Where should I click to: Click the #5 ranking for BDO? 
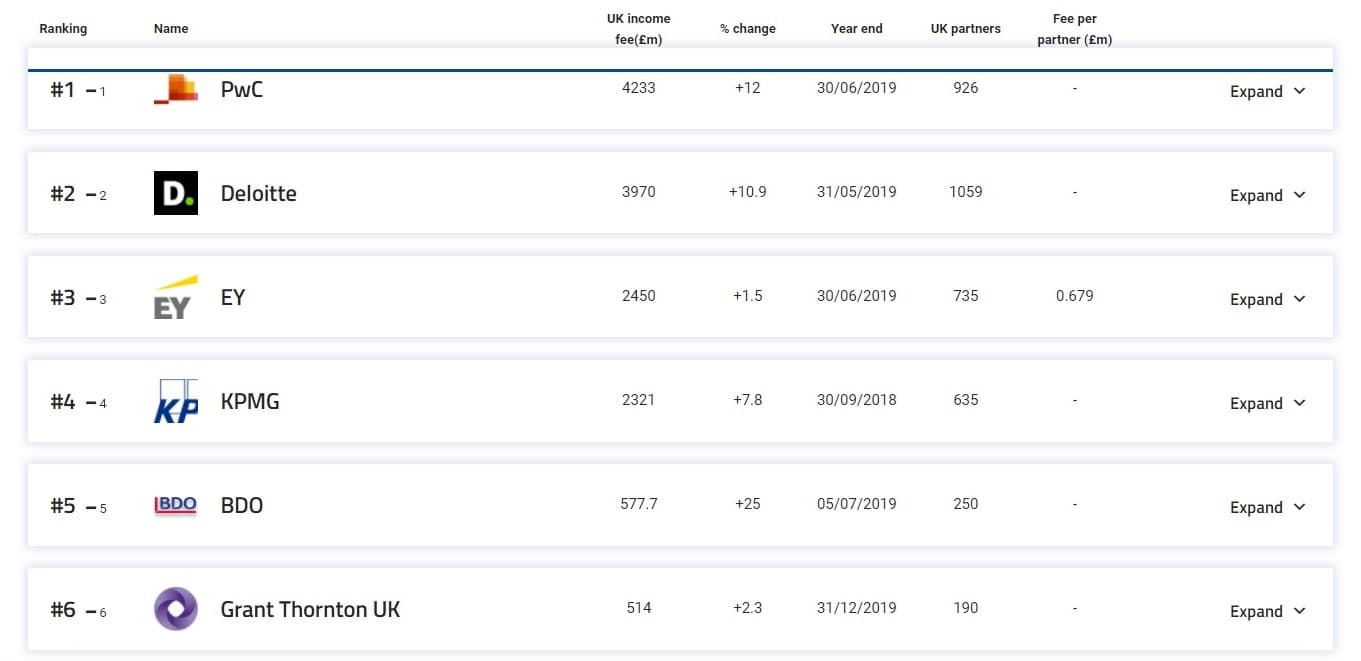(x=63, y=505)
